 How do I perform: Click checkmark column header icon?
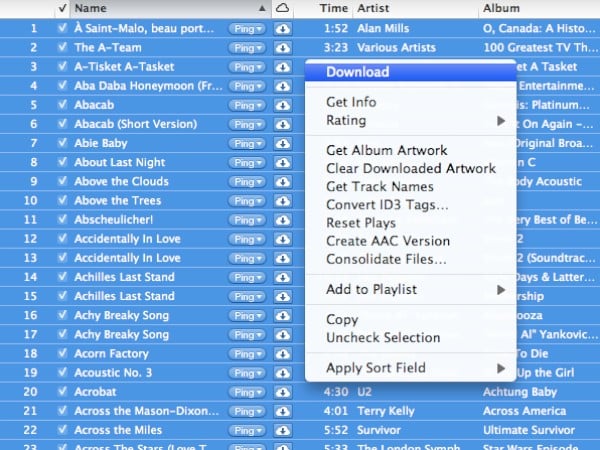point(63,8)
